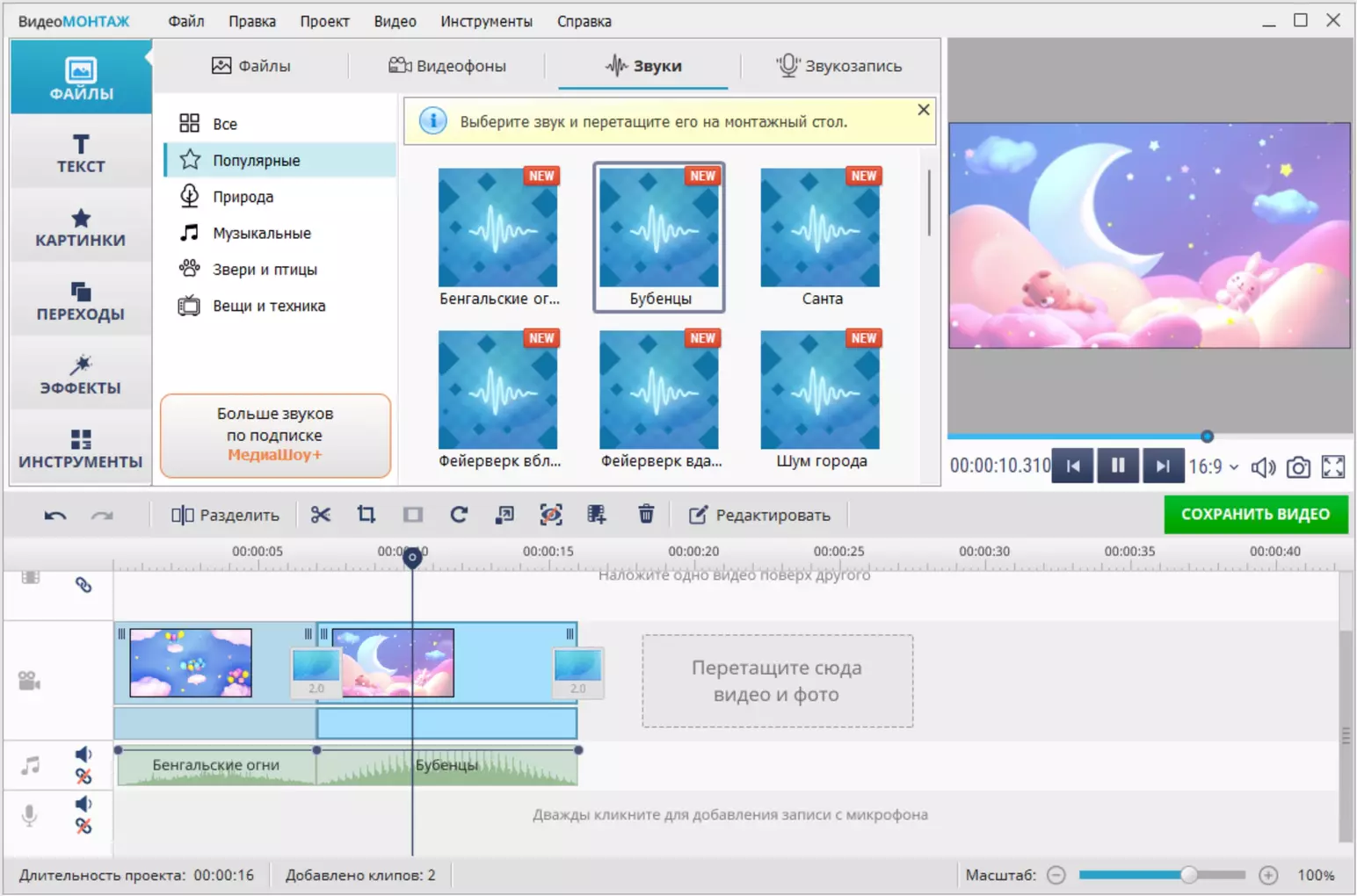
Task: Click the crossed-eye frame icon in toolbar
Action: point(551,515)
